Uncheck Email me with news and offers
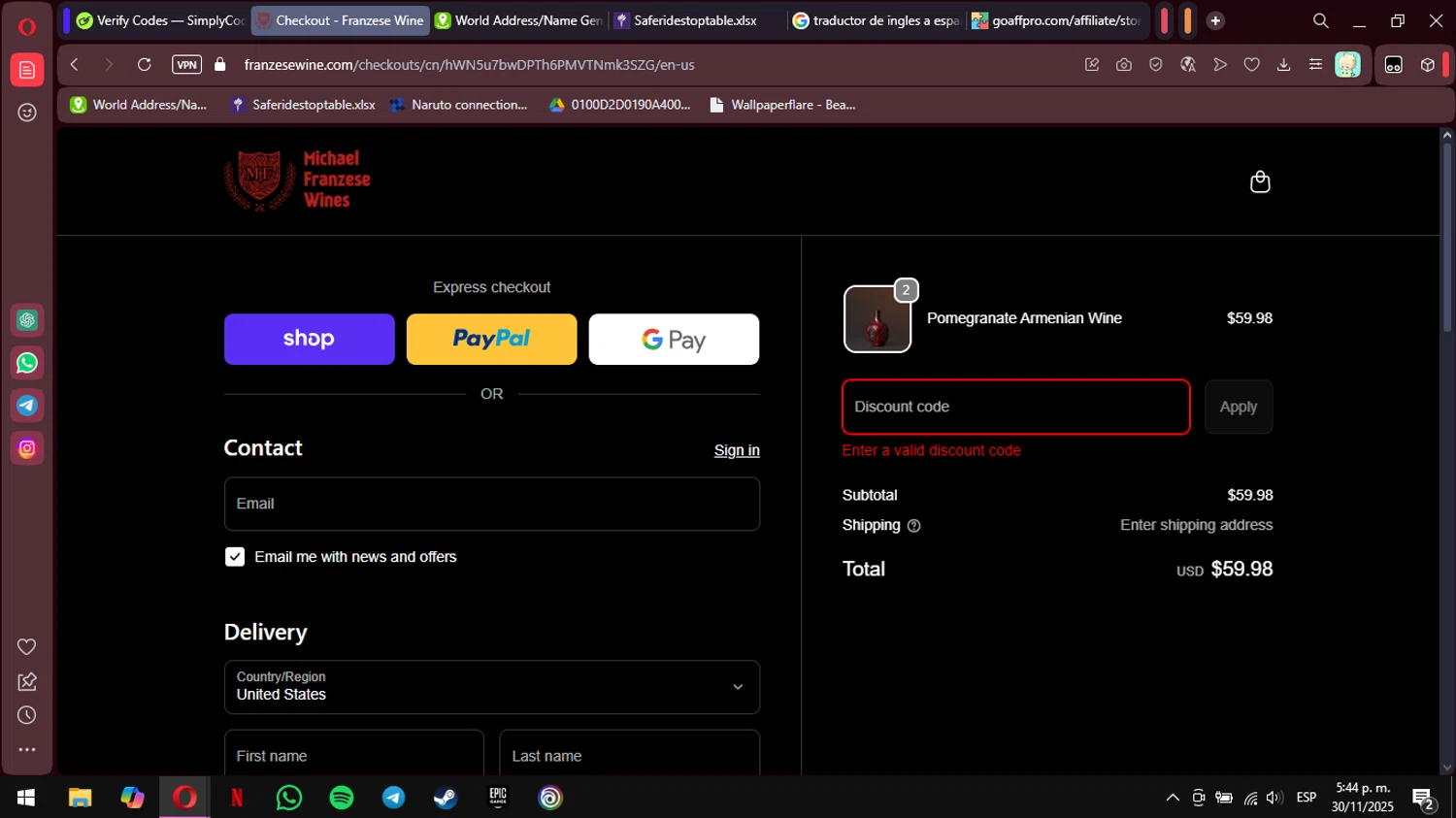 (235, 557)
